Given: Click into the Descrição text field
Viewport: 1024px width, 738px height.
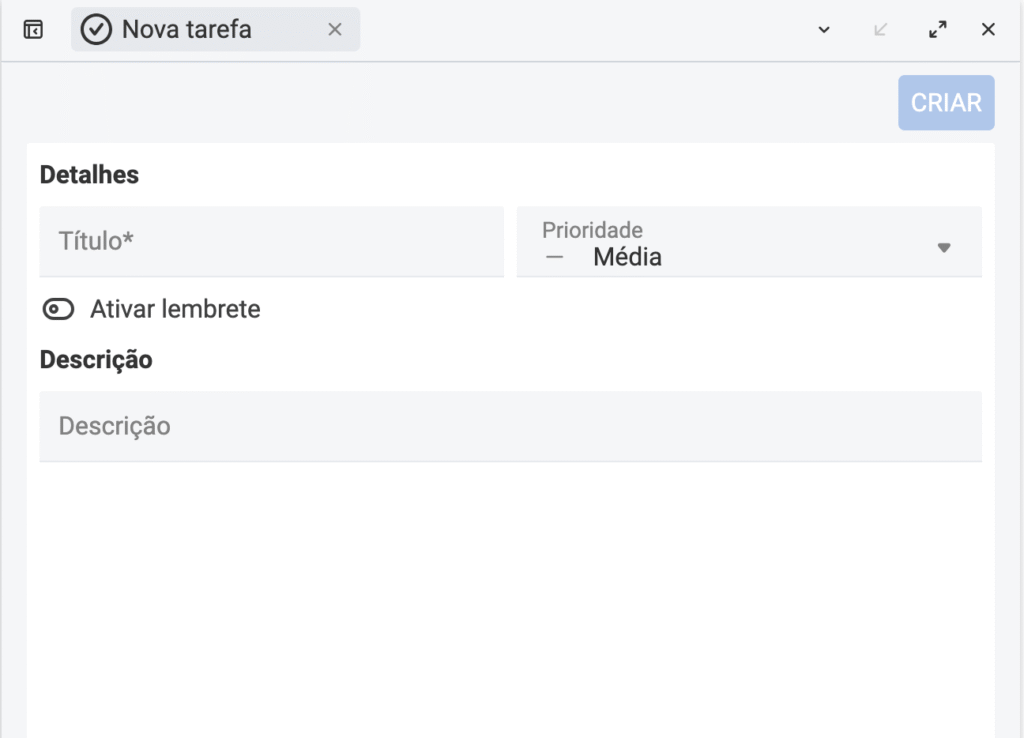Looking at the screenshot, I should (510, 426).
